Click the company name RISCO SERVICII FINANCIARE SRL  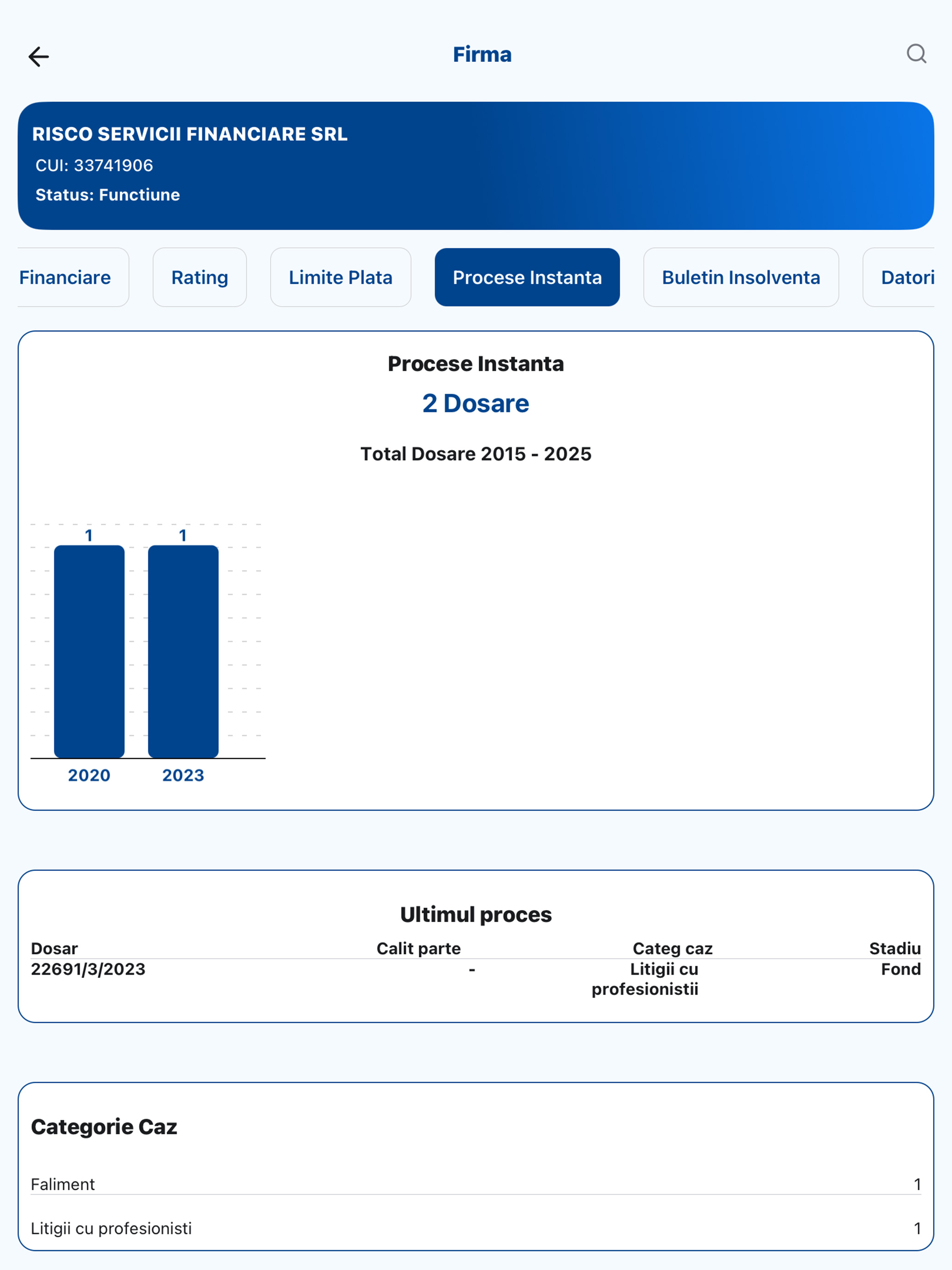[190, 134]
